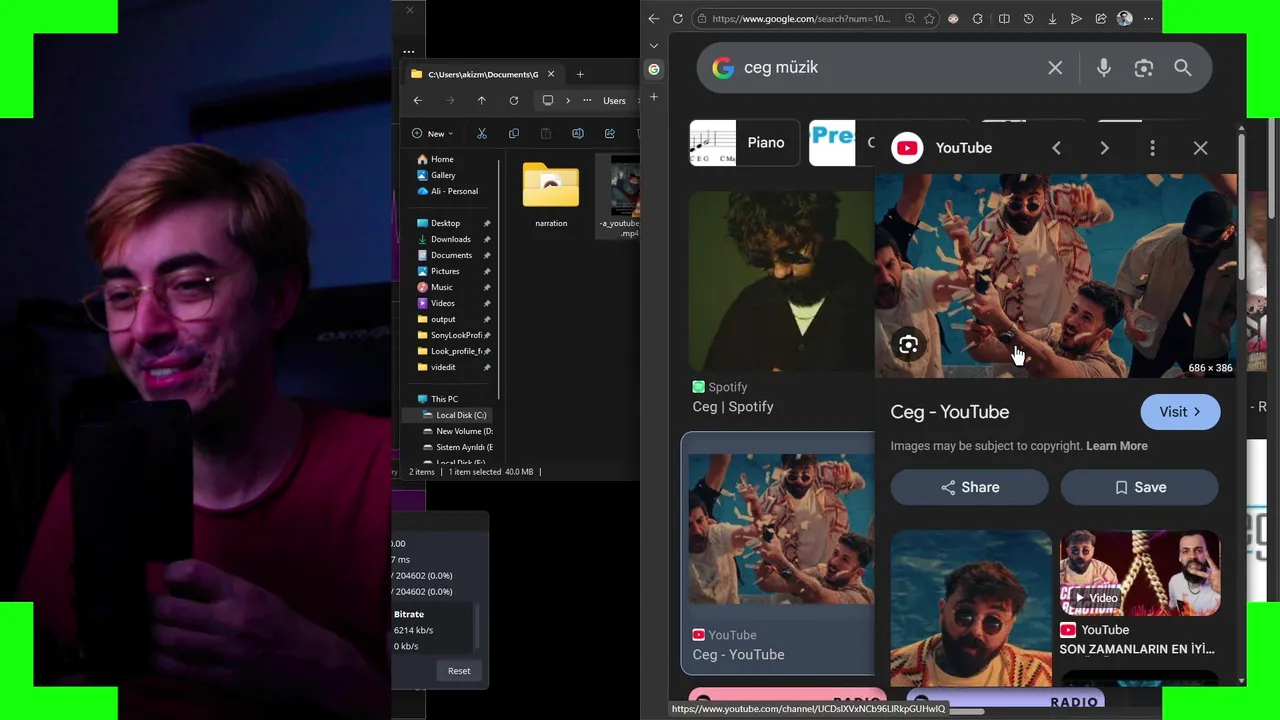Collapse the browser vertical tabs chevron
The image size is (1280, 720).
(x=653, y=45)
